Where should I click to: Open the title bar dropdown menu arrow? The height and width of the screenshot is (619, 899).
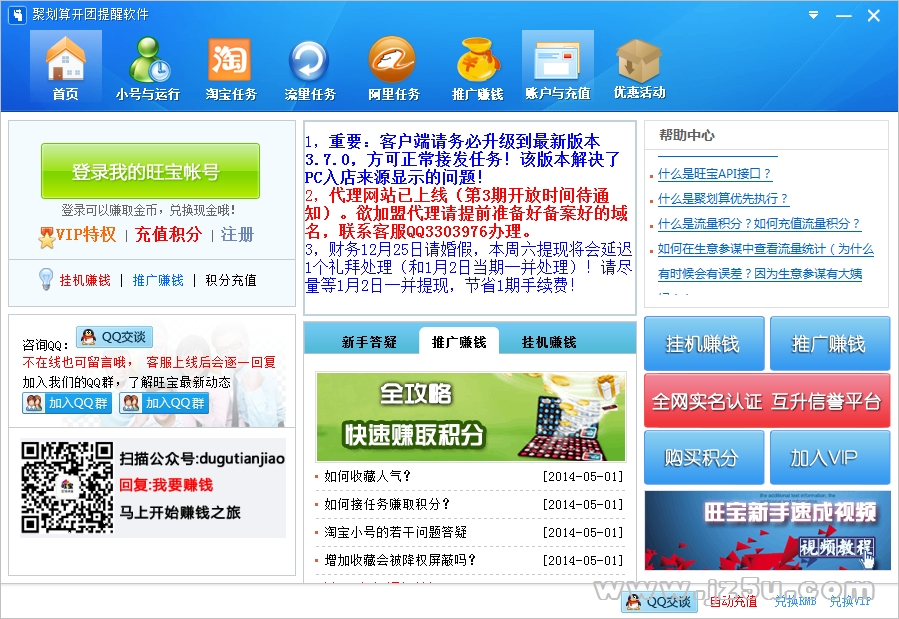[814, 15]
